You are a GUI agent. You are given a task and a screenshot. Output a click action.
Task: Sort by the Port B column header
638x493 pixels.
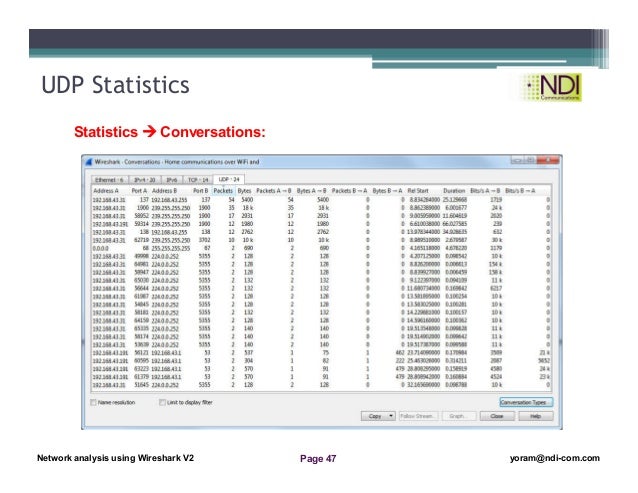click(x=200, y=191)
